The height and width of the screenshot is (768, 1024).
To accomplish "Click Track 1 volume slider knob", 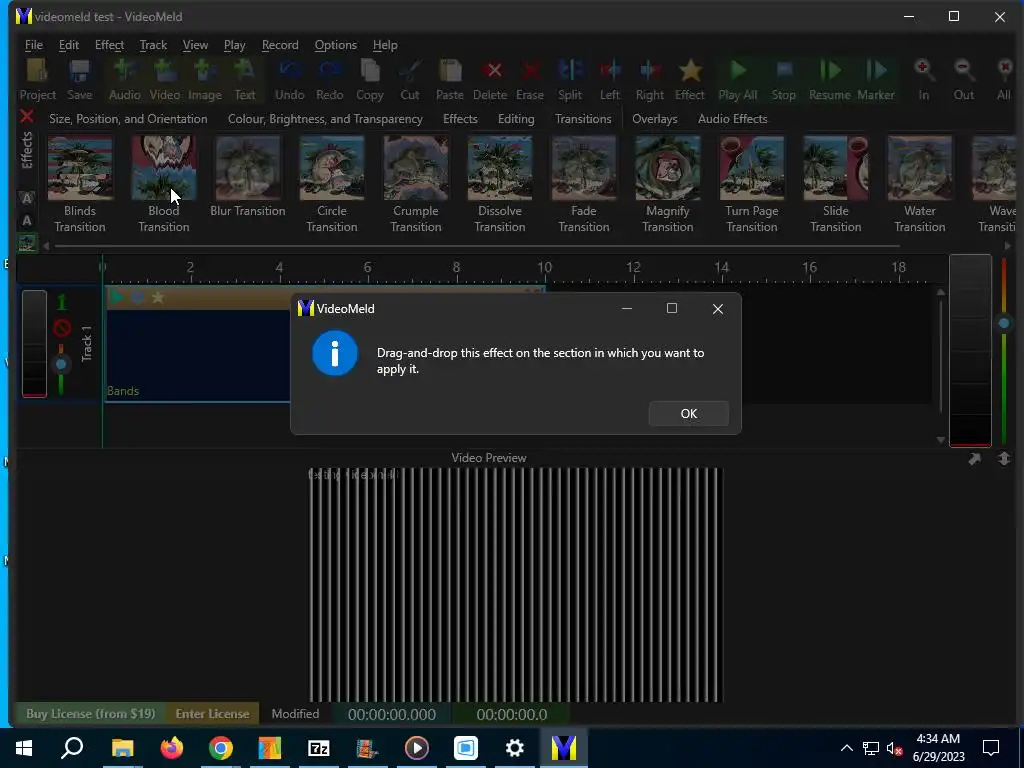I will point(61,364).
